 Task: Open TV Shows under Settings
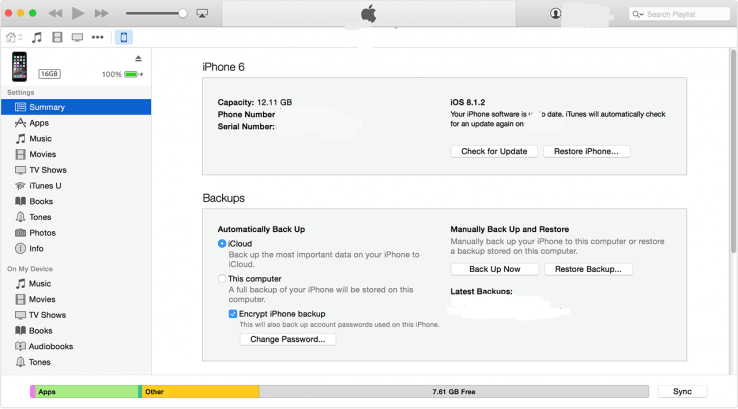pyautogui.click(x=76, y=170)
